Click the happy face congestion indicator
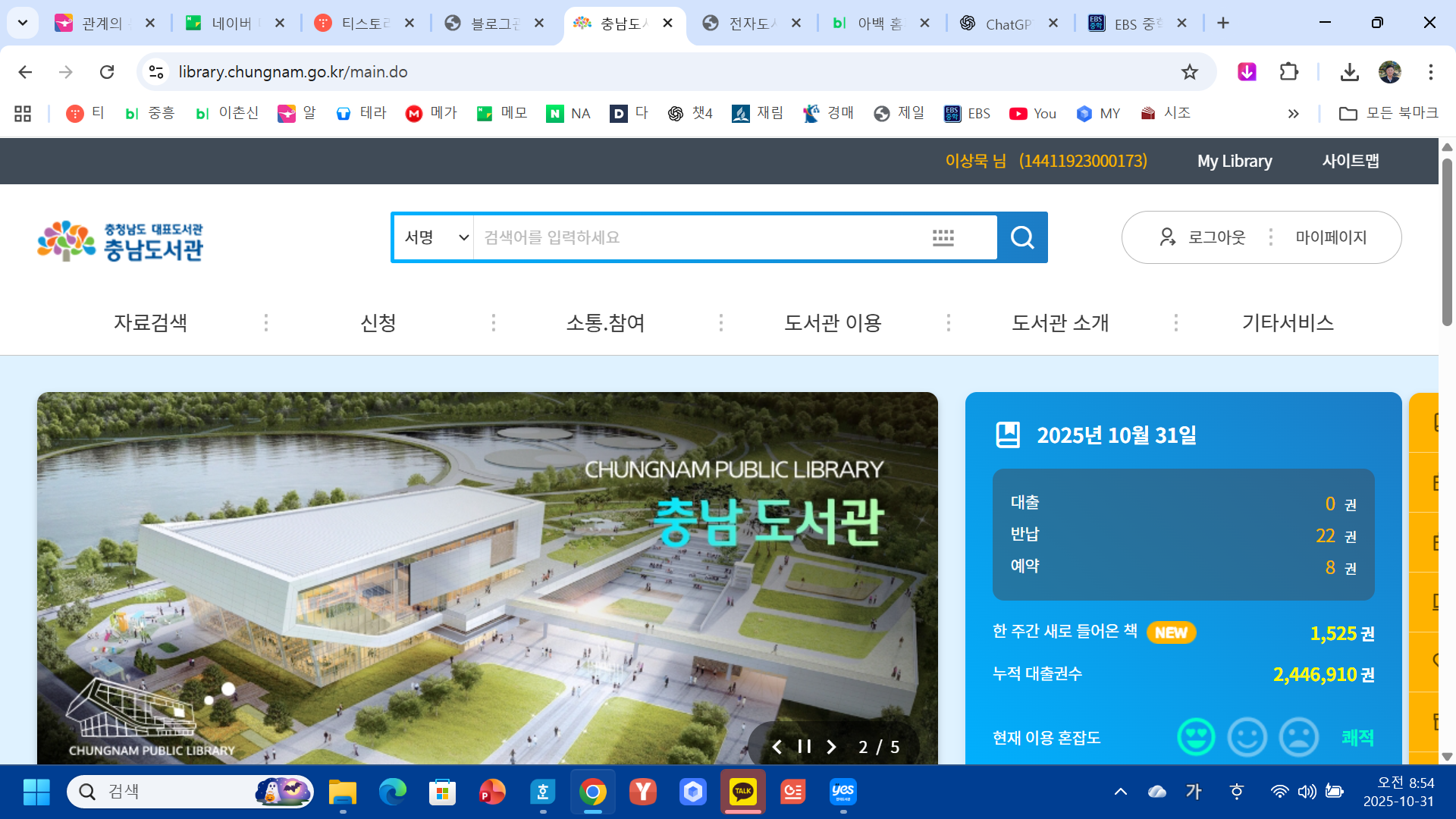This screenshot has width=1456, height=819. click(1197, 736)
